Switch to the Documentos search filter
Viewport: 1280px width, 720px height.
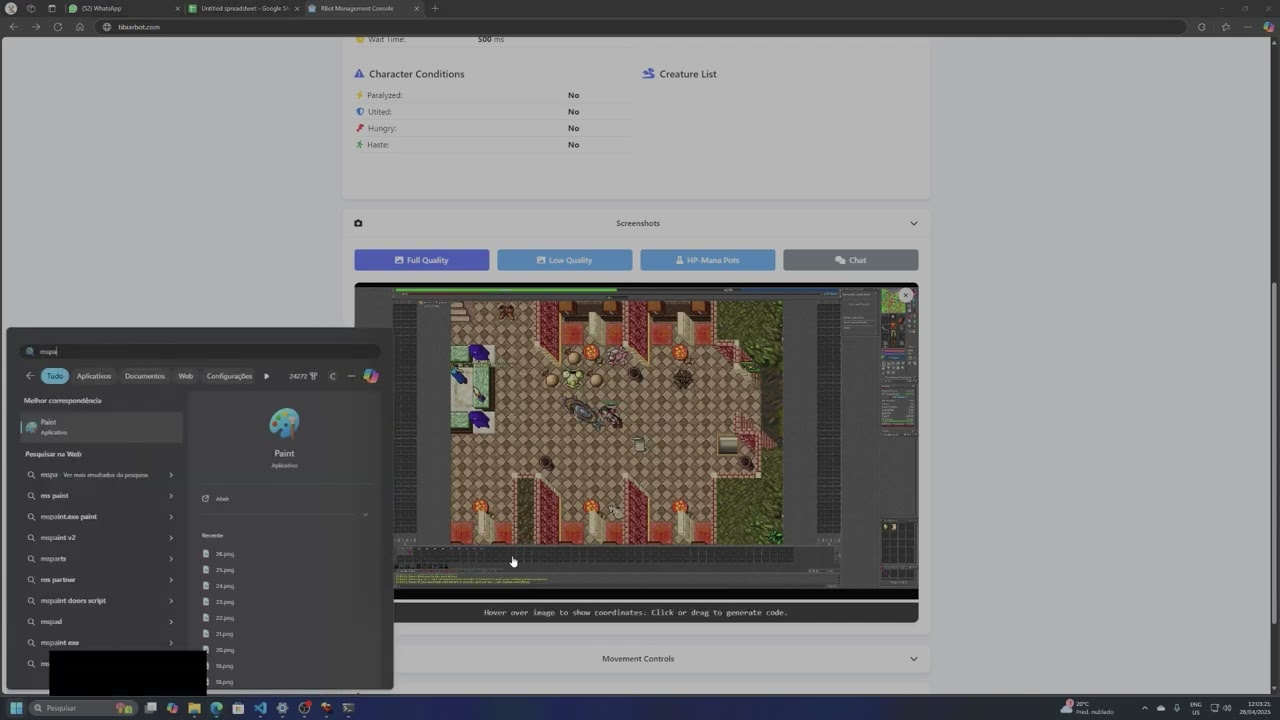145,376
